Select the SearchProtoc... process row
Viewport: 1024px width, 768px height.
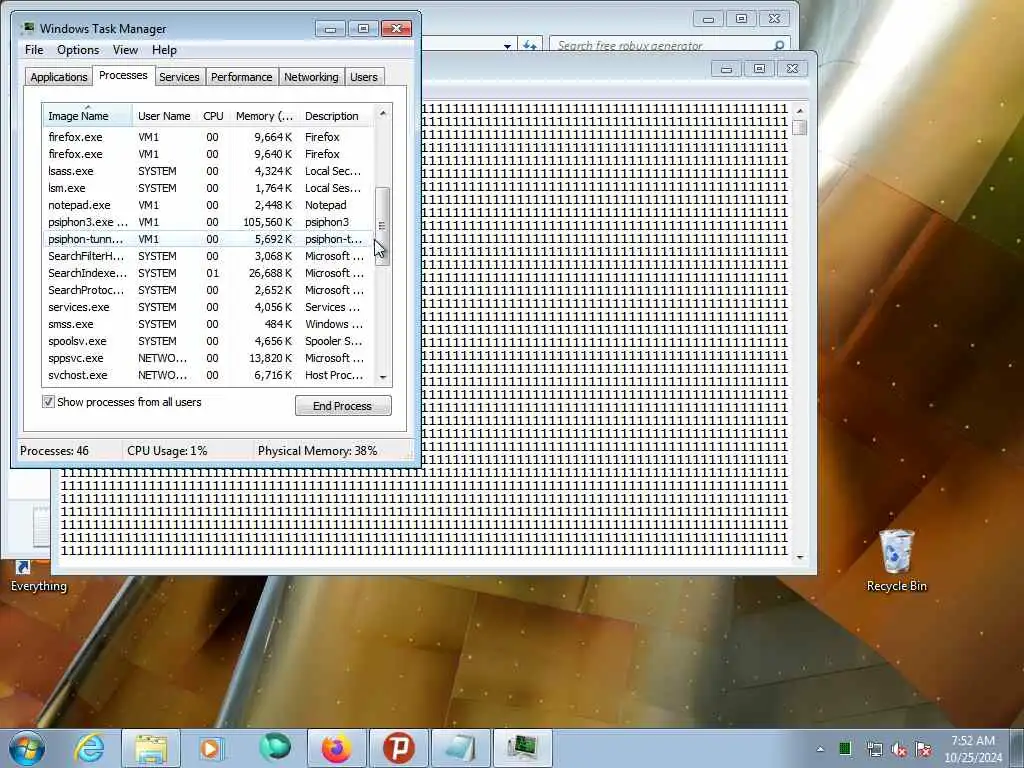tap(209, 290)
